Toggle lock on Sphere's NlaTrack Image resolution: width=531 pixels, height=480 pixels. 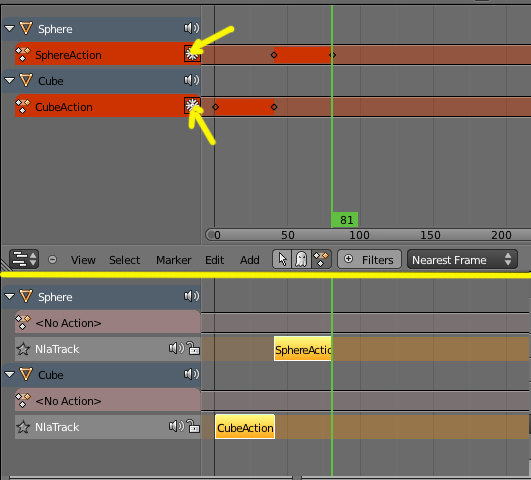[193, 348]
